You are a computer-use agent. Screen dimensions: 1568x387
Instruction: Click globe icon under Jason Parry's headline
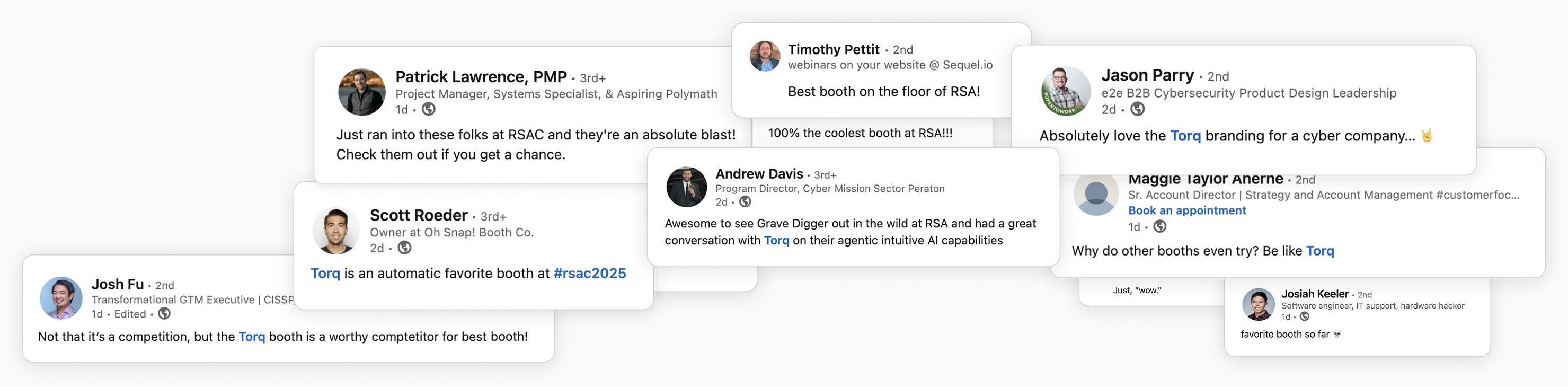tap(1137, 109)
